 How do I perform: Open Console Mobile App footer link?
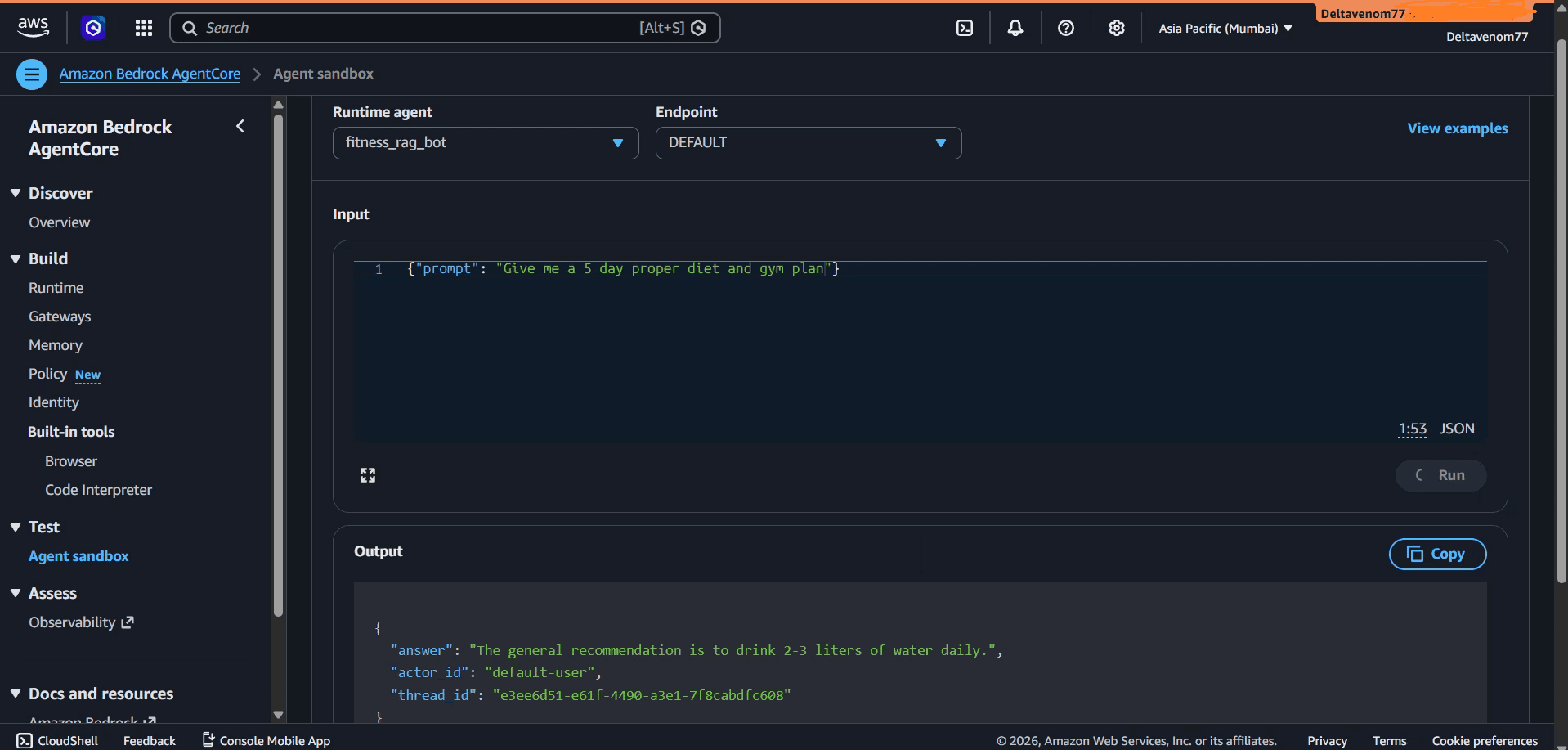coord(267,740)
